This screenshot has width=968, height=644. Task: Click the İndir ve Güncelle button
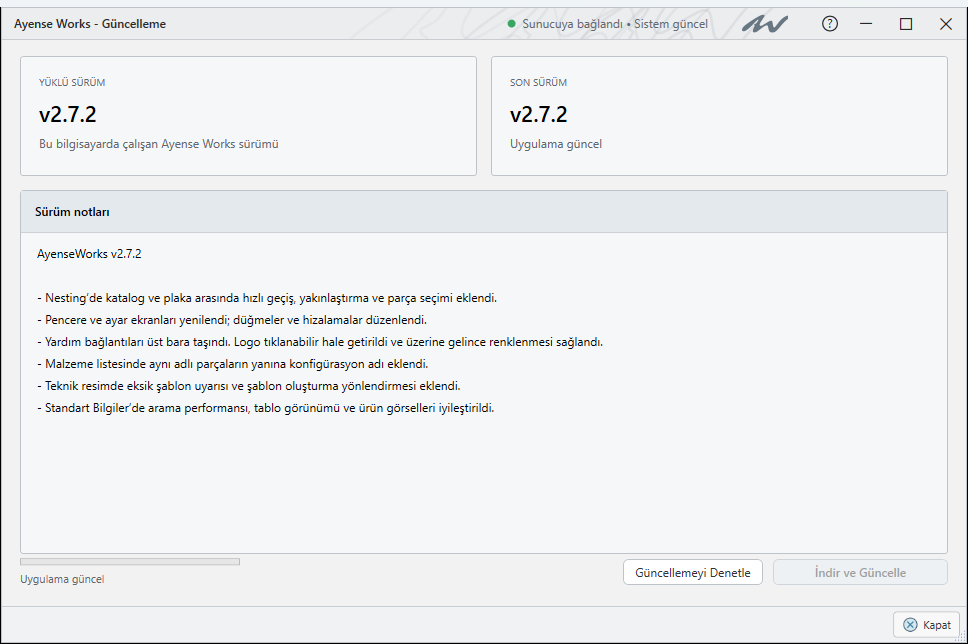(860, 572)
